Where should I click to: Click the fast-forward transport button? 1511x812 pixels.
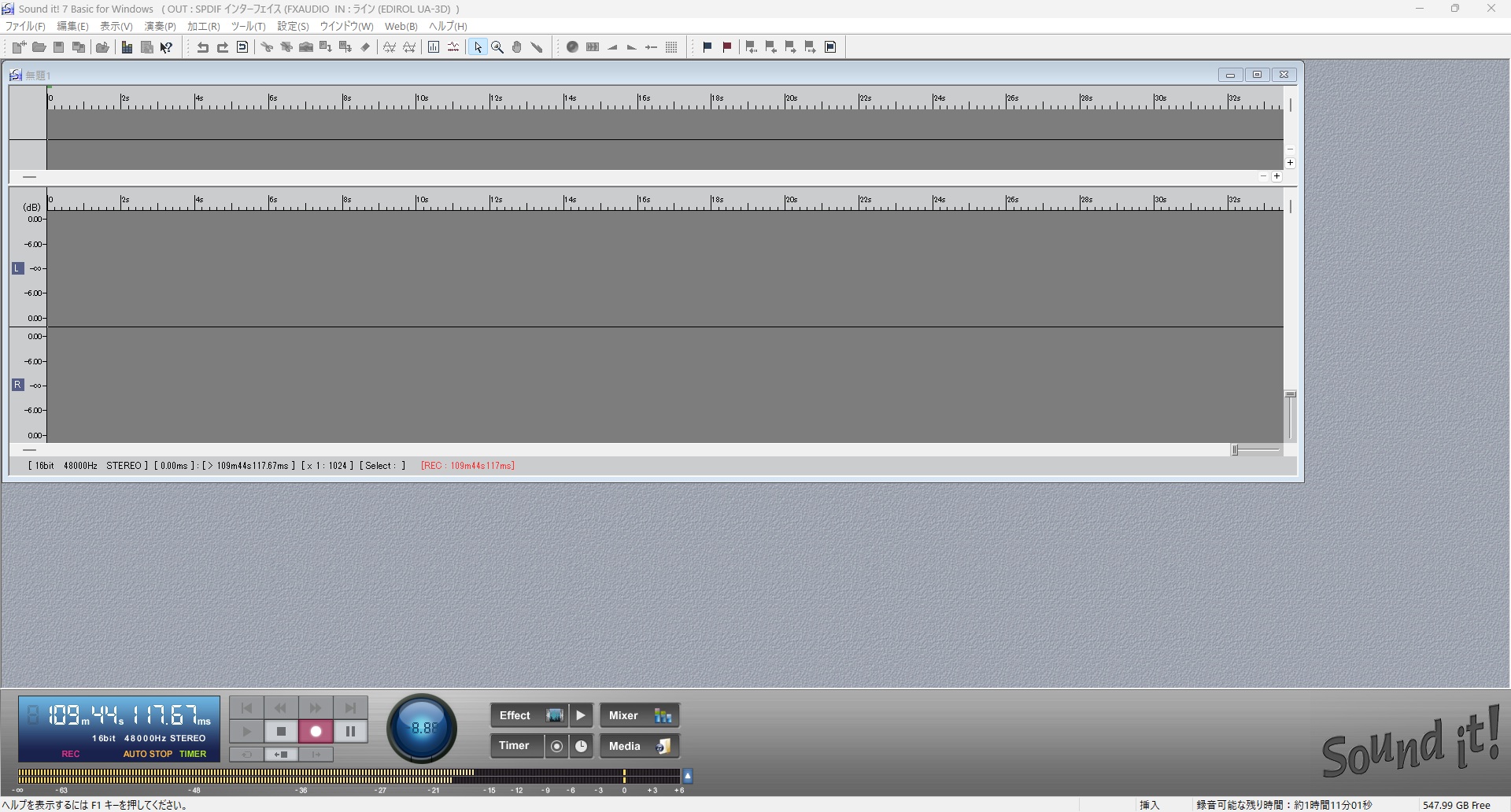(316, 708)
